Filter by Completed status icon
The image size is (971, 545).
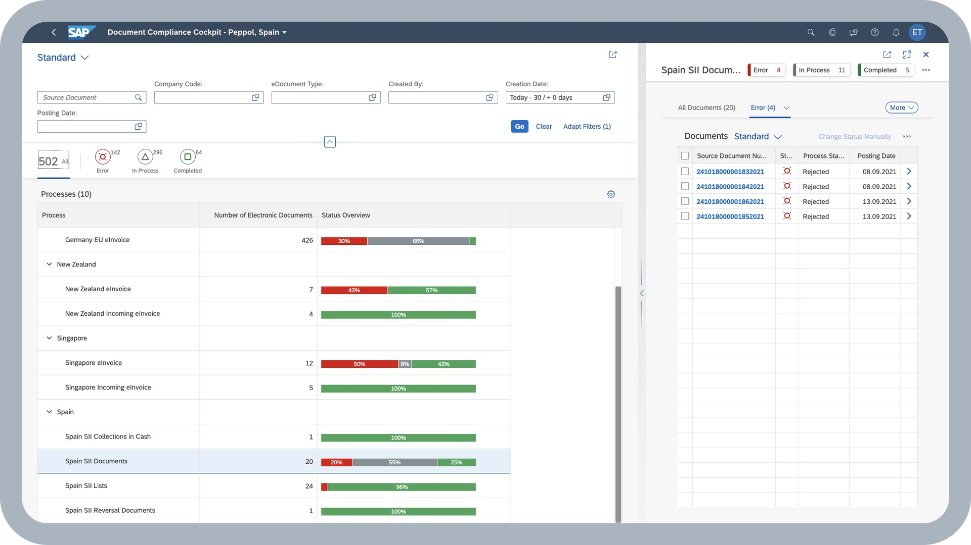[187, 157]
